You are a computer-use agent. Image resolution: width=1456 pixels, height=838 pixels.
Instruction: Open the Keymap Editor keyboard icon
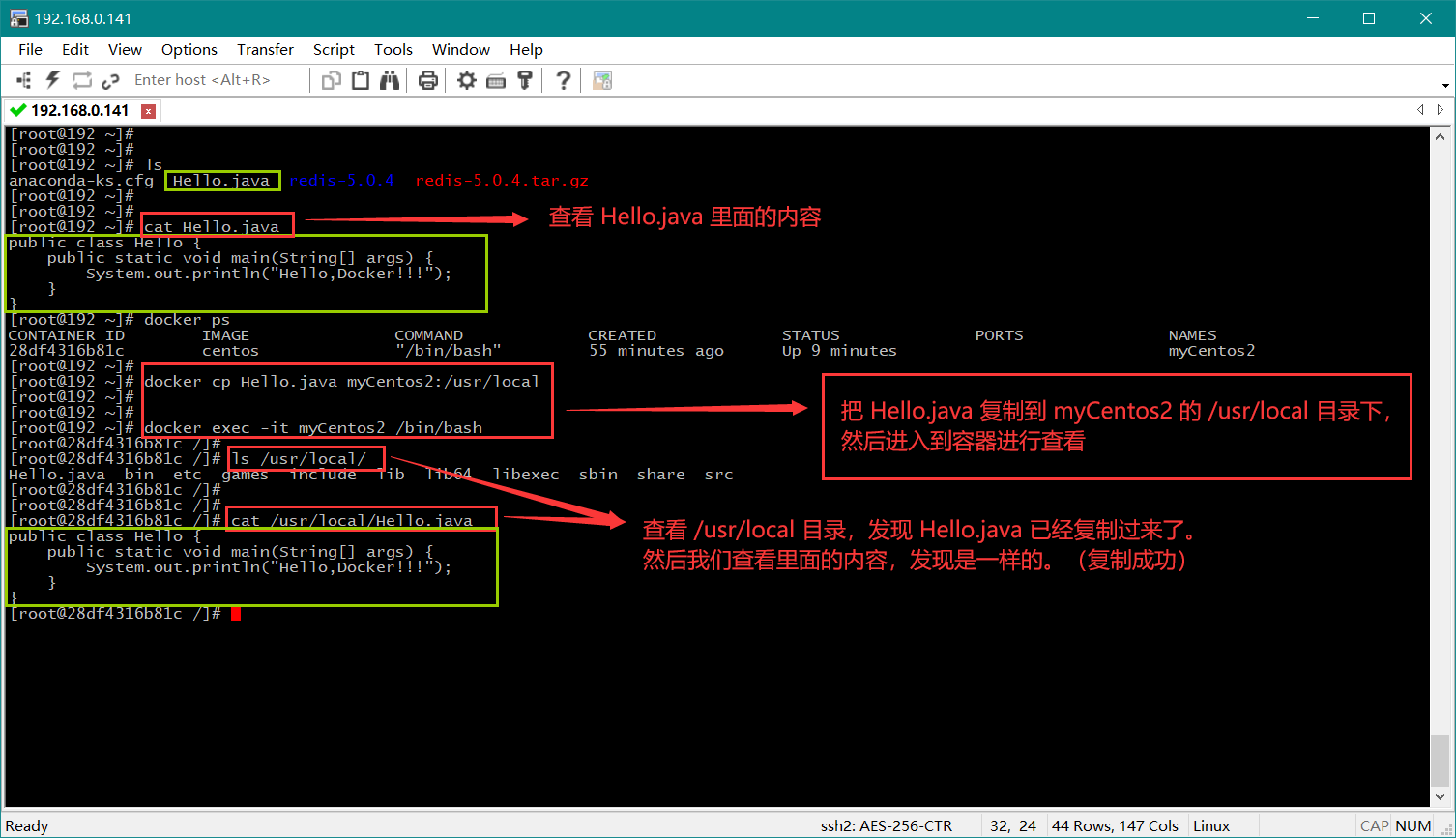496,80
